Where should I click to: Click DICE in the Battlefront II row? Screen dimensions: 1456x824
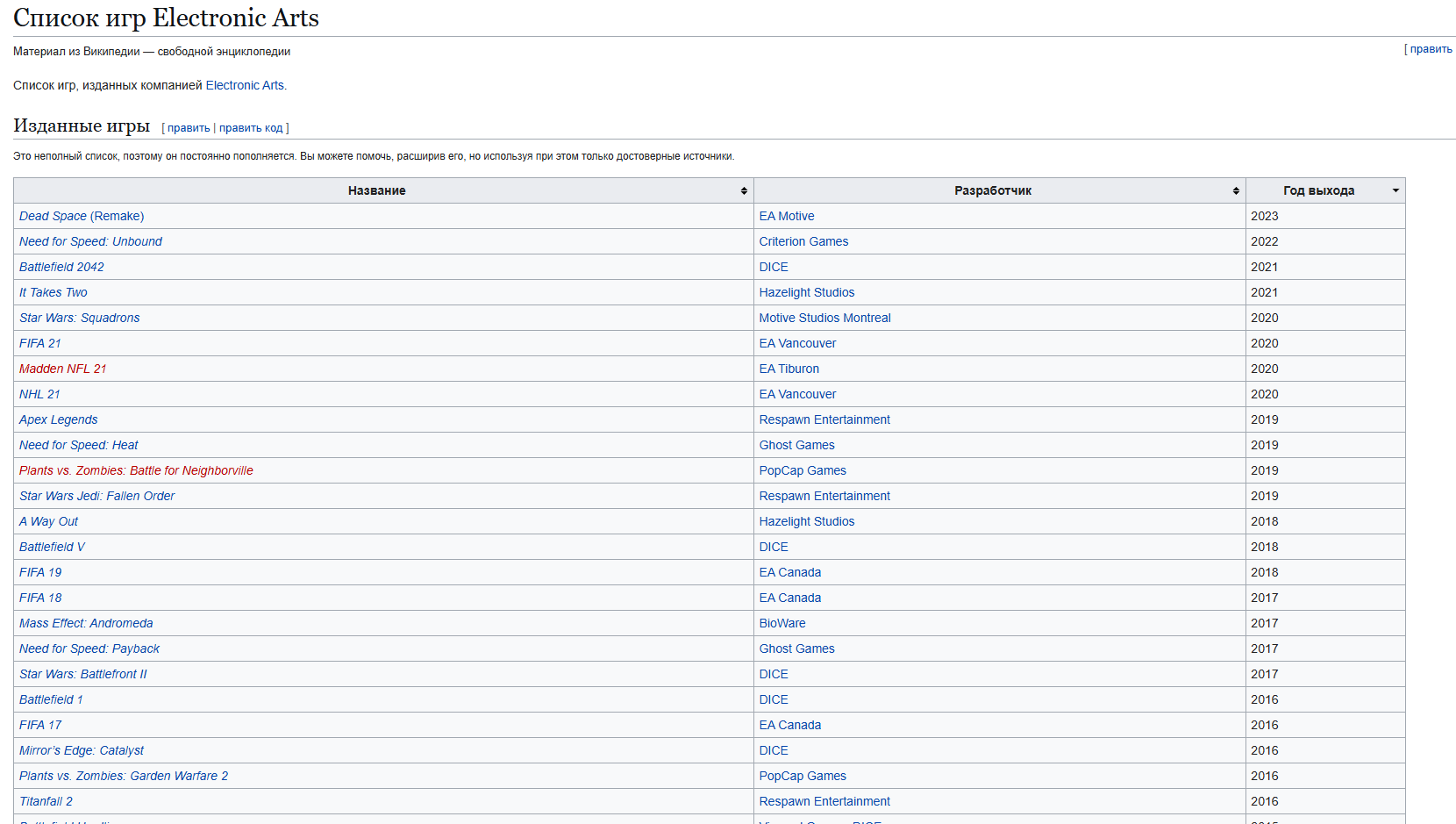774,674
